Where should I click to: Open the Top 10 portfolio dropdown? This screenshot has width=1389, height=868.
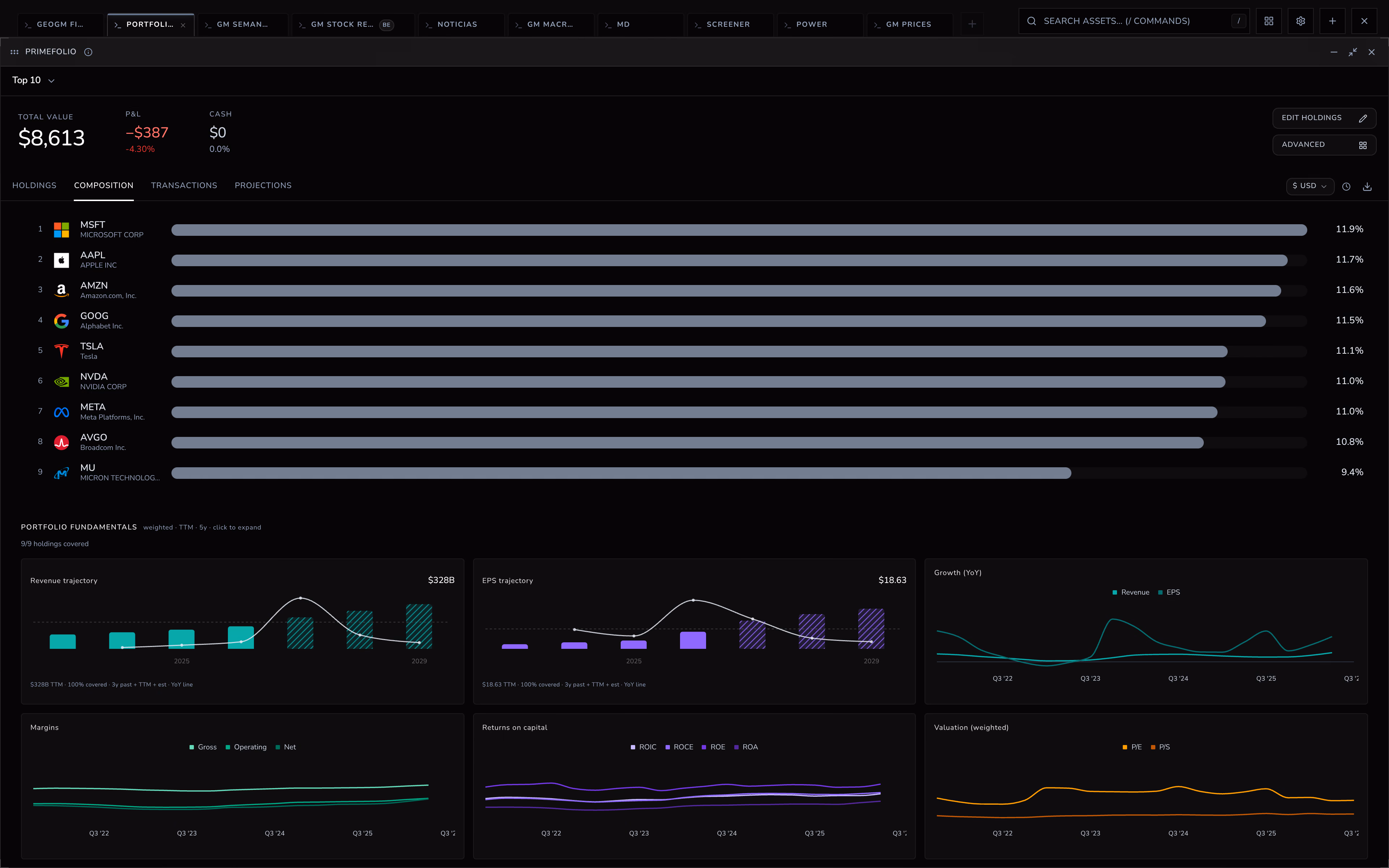coord(33,80)
